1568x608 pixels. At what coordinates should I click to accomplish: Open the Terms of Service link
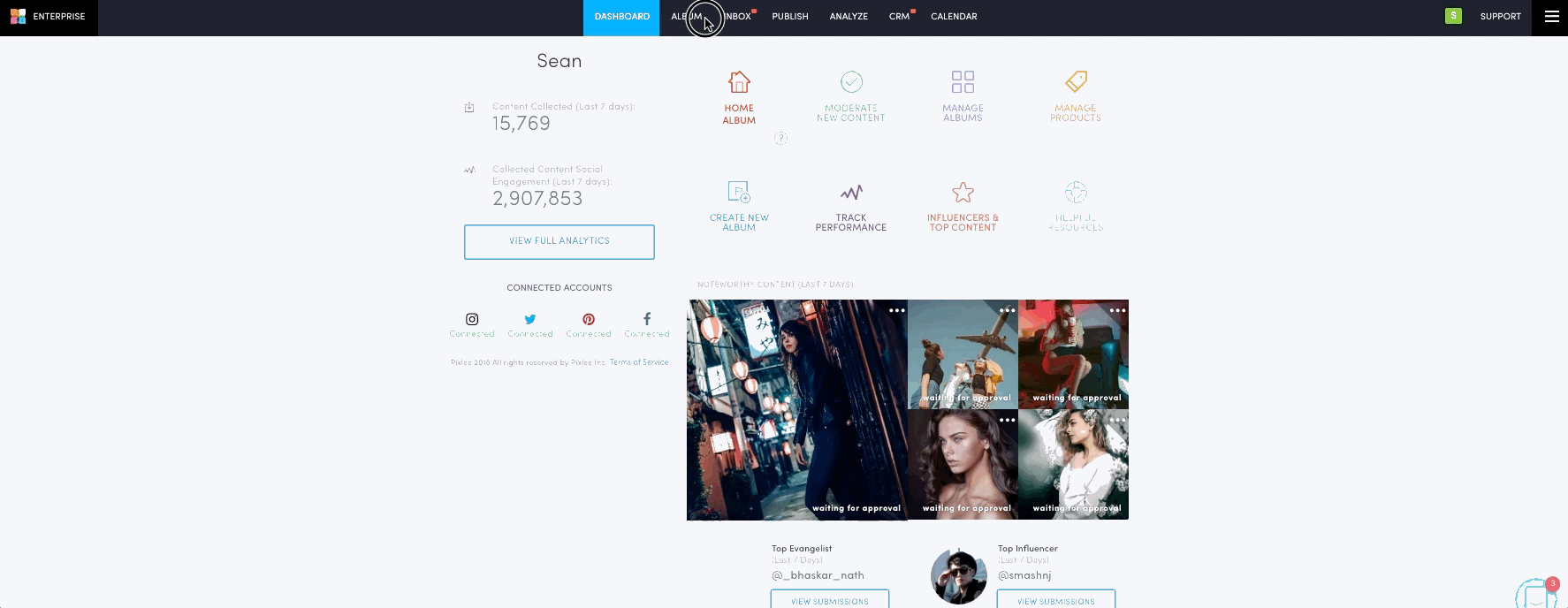click(x=639, y=362)
